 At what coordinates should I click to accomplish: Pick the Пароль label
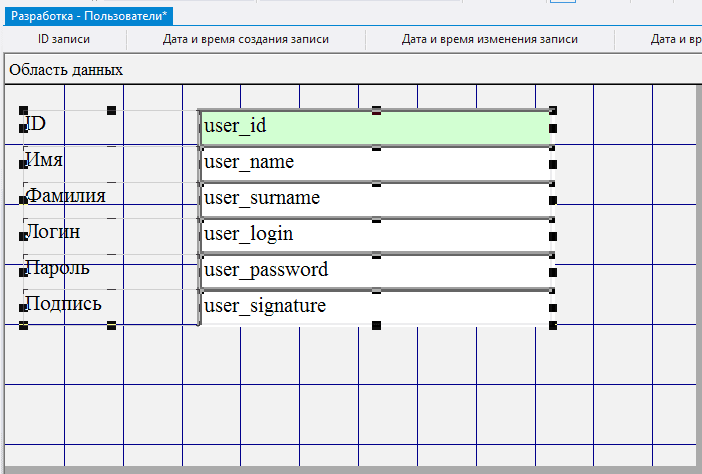(58, 268)
